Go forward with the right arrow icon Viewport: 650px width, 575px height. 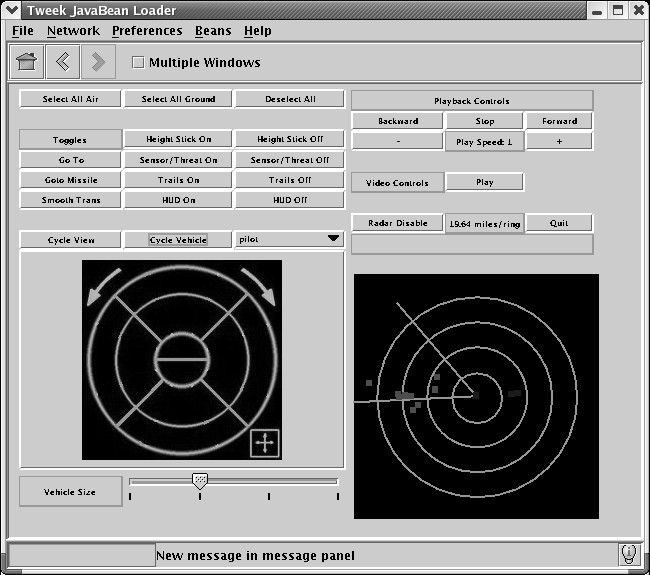point(98,62)
